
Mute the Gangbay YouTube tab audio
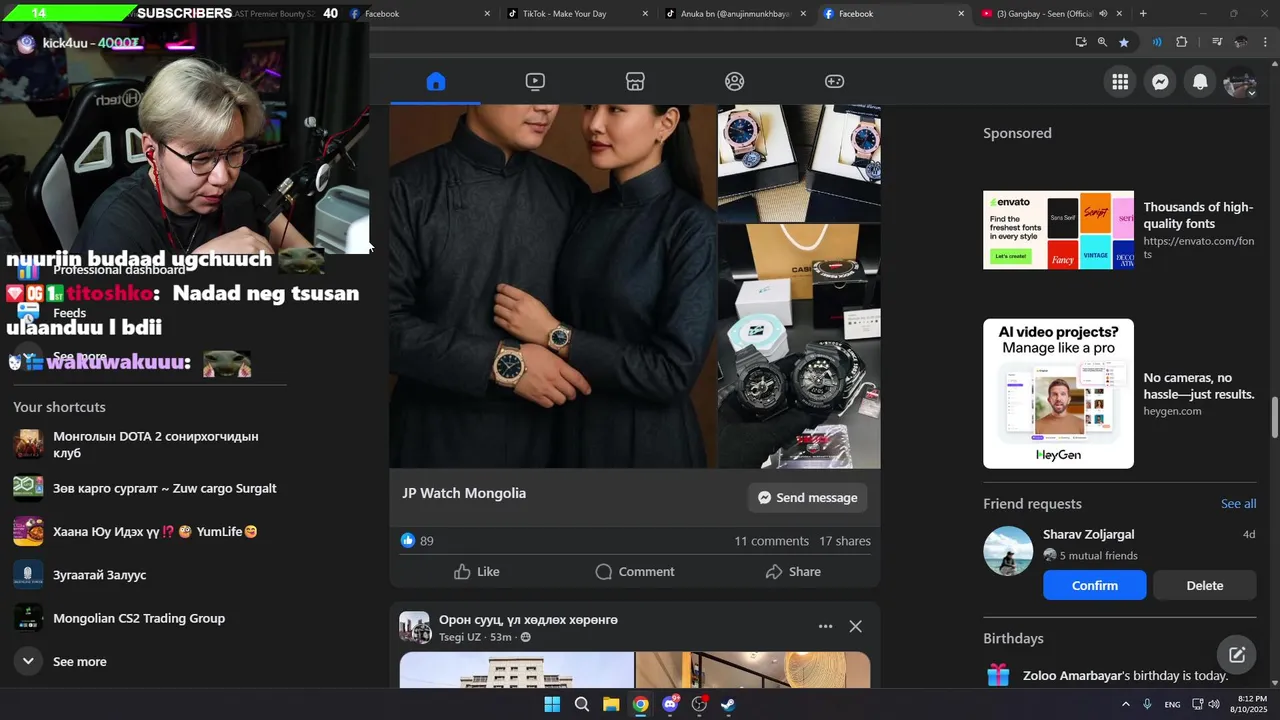click(x=1103, y=14)
